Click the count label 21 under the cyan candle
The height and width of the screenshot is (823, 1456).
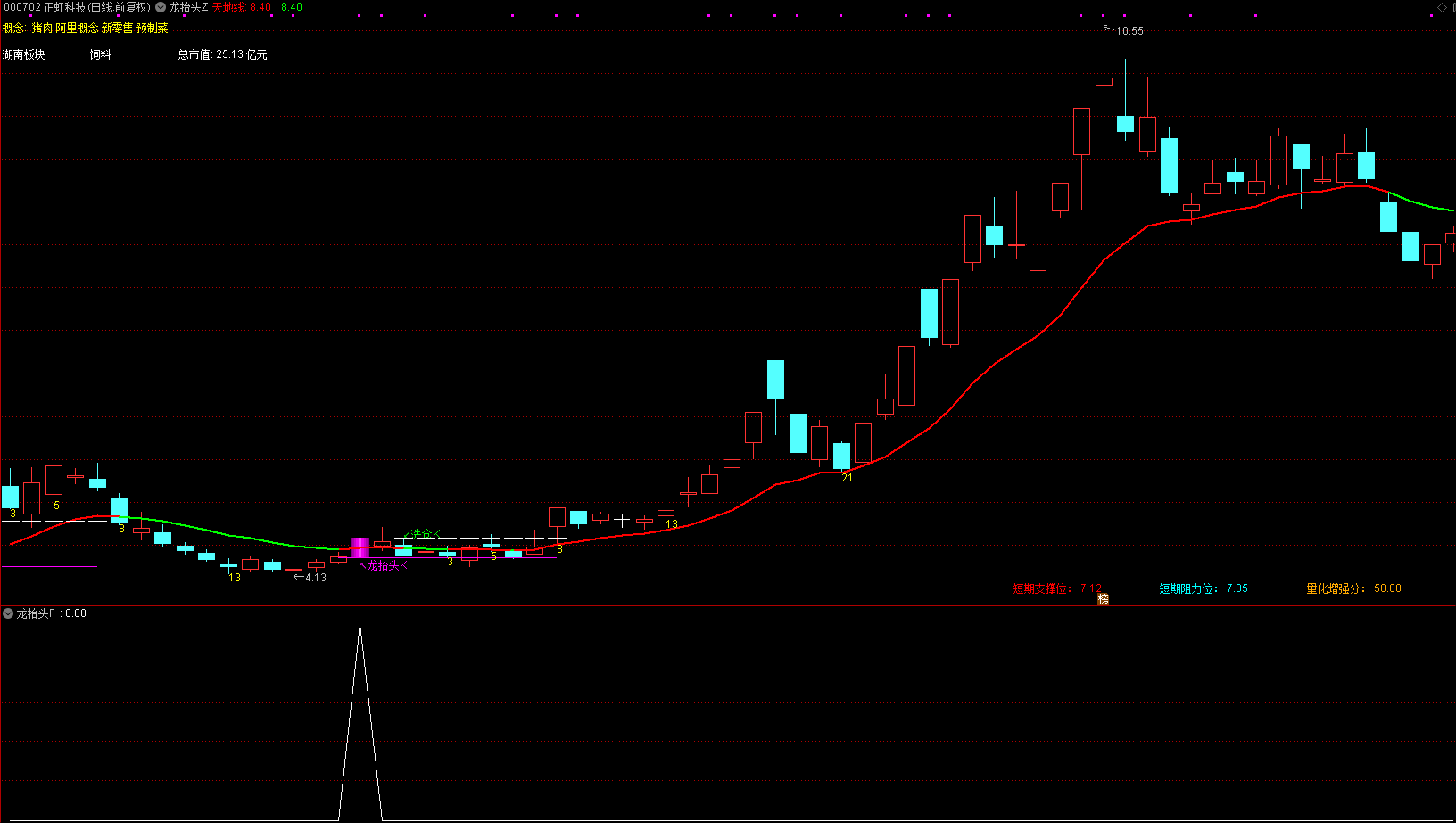(x=847, y=478)
